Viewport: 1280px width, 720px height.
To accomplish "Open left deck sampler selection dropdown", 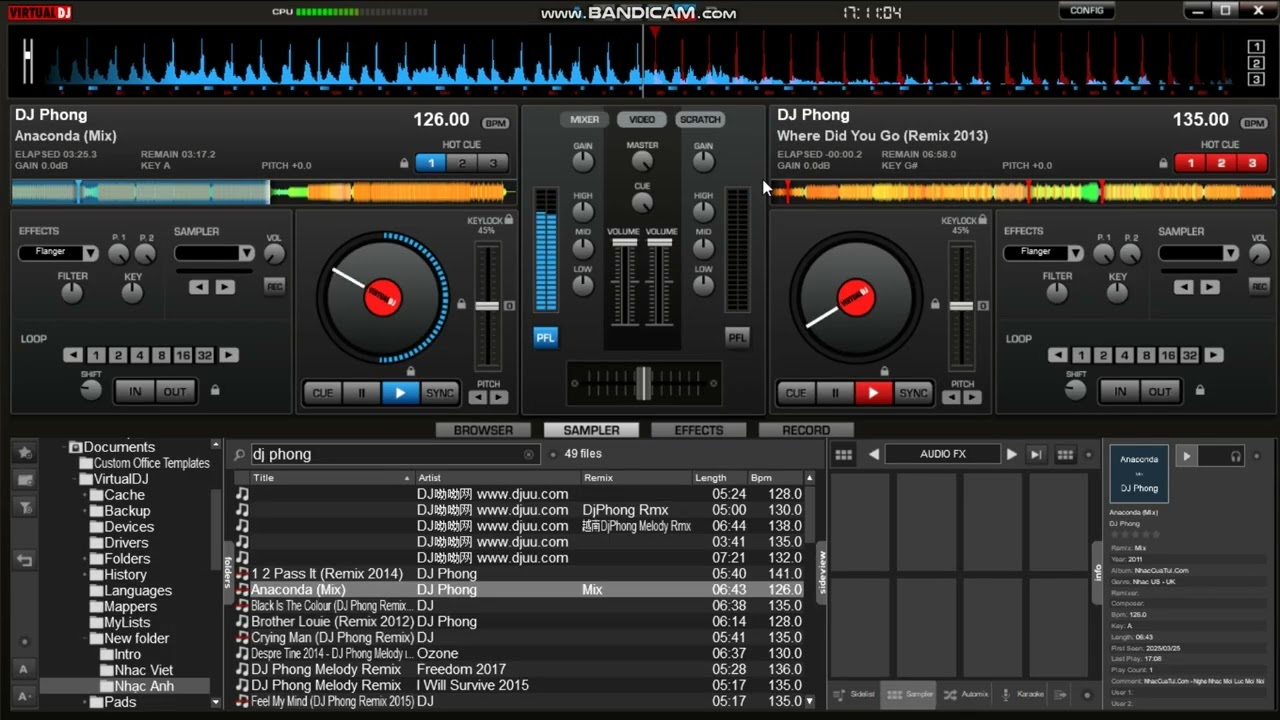I will [246, 253].
